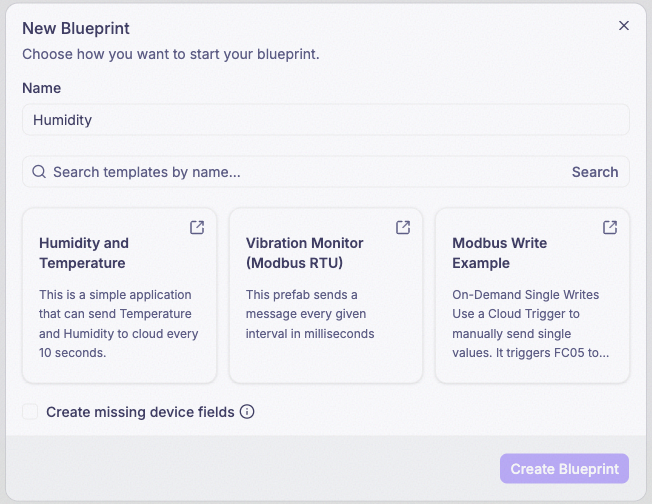Click the Search button
Viewport: 652px width, 504px height.
click(x=595, y=172)
